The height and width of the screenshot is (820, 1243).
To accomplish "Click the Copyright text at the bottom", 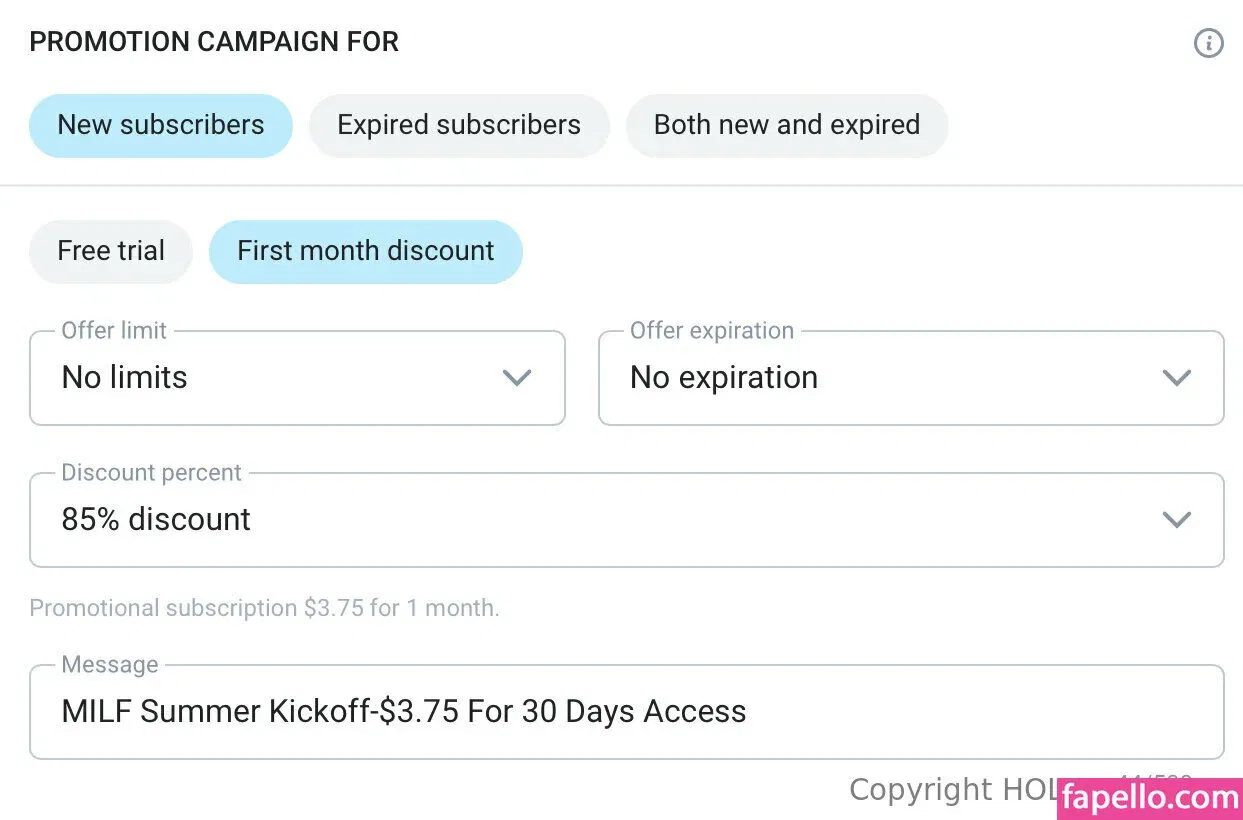I will [950, 790].
